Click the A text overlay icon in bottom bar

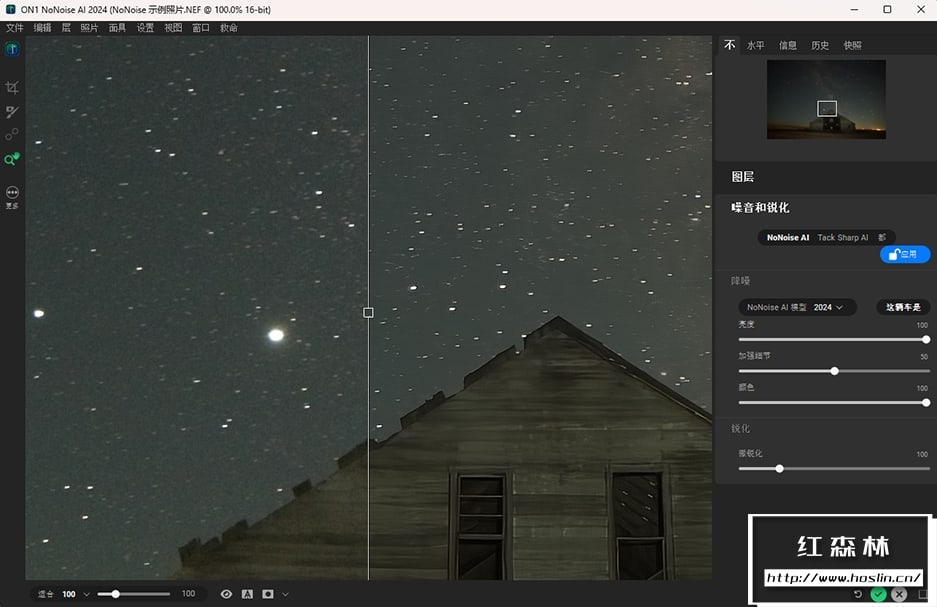pyautogui.click(x=247, y=594)
